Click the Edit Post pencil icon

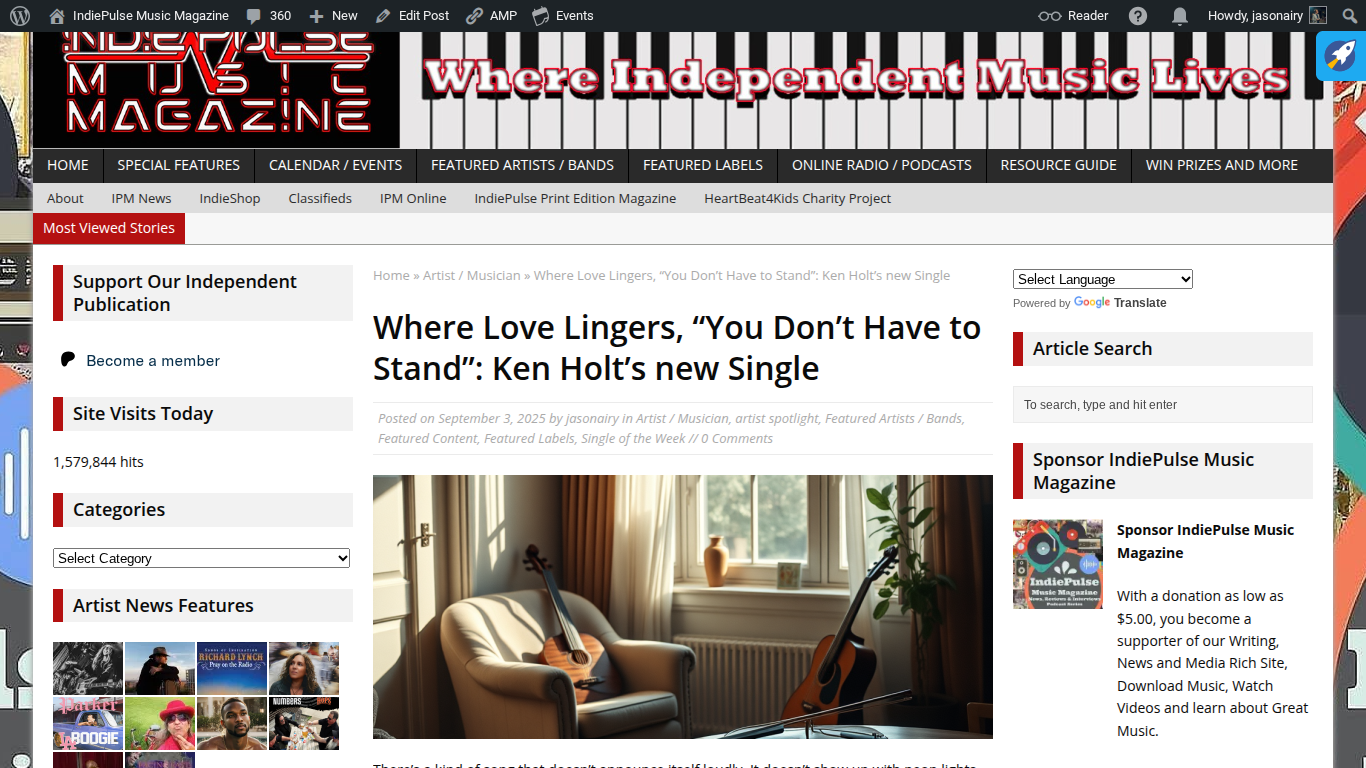(384, 16)
